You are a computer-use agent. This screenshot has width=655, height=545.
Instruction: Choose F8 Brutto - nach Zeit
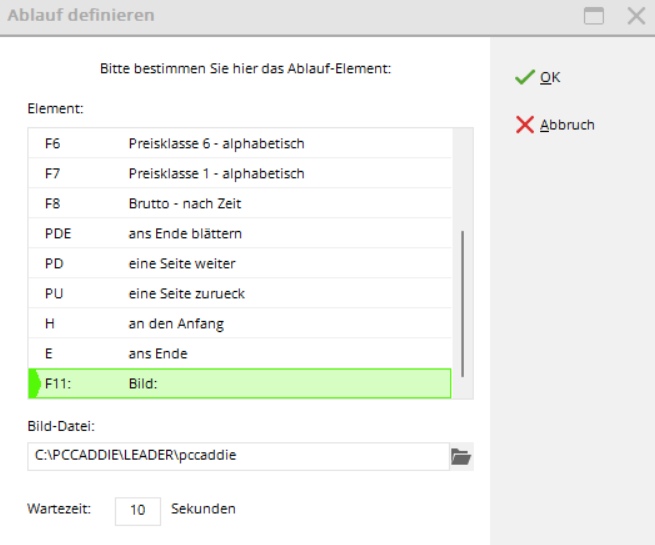[185, 203]
